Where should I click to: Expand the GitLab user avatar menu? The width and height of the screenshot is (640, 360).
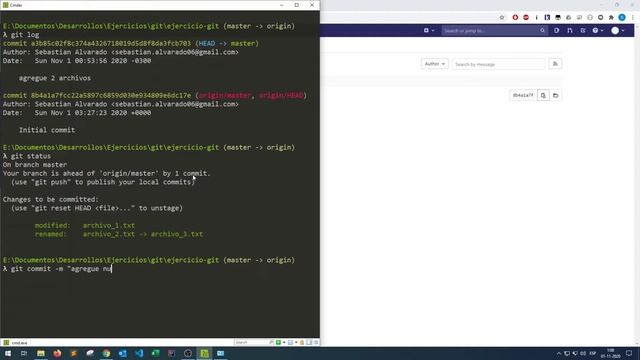point(618,31)
